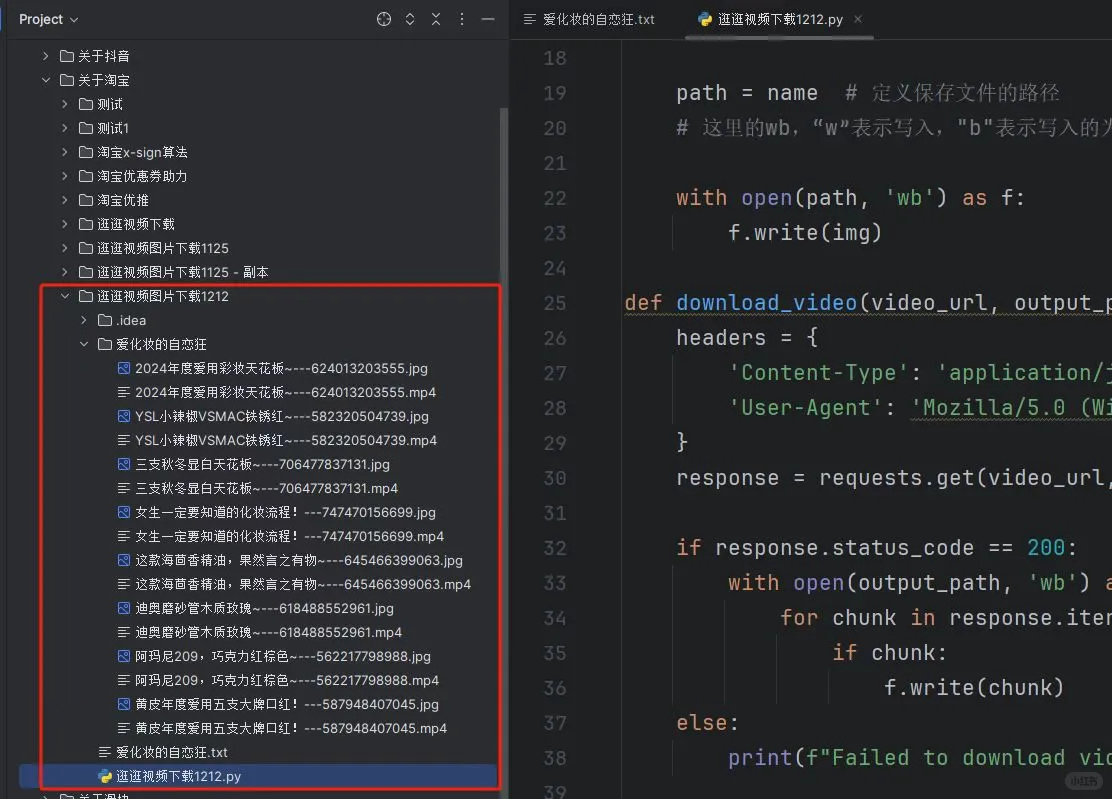Viewport: 1112px width, 799px height.
Task: Click image icon of 迪奥磨砂管木质玫瑰 jpg
Action: pos(123,608)
